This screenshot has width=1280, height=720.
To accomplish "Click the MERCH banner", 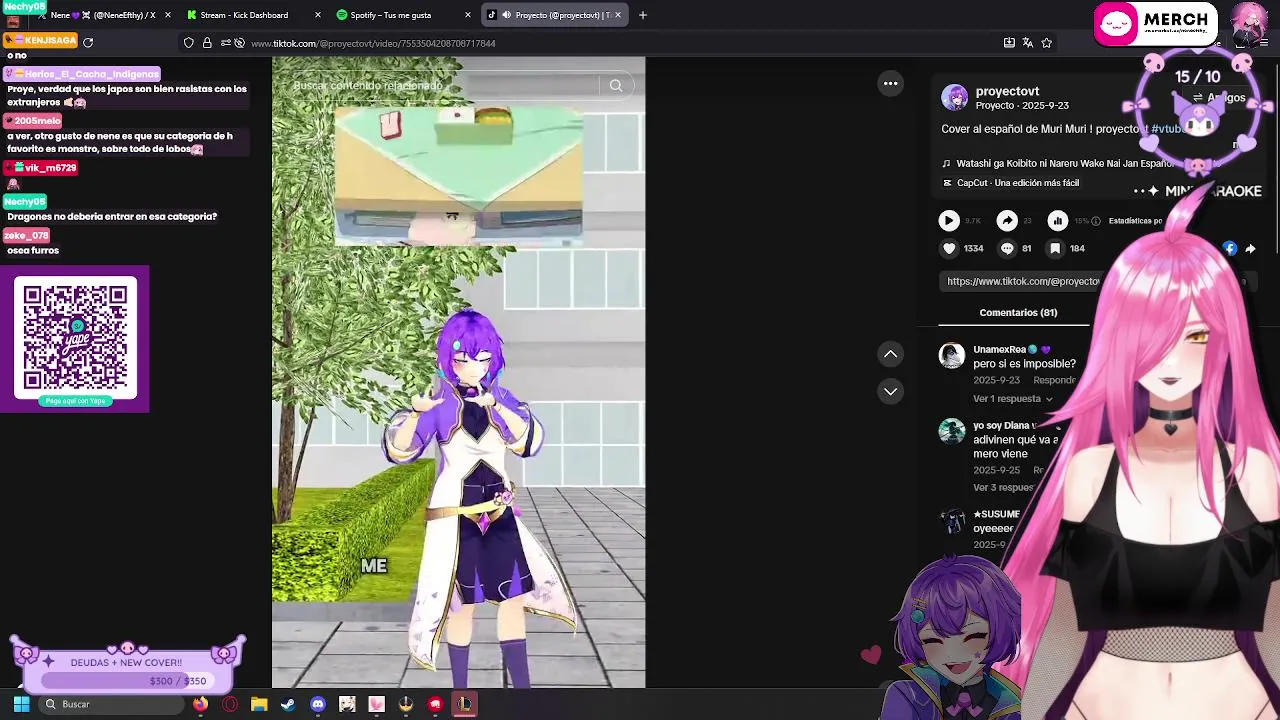I will 1155,24.
